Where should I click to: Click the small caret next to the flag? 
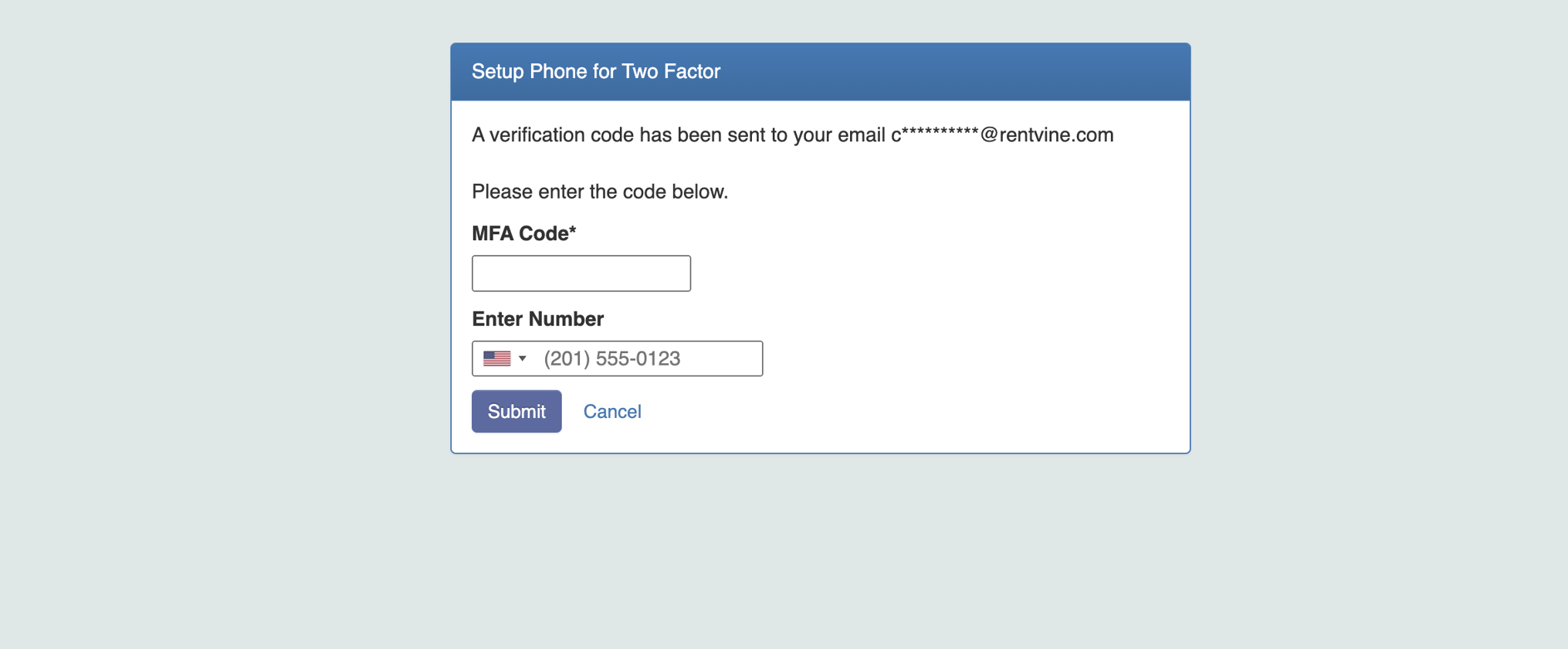[x=523, y=358]
